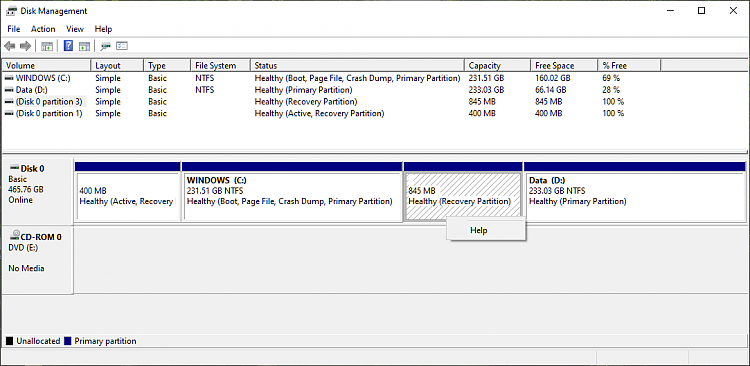
Task: Sort by the Volume column header
Action: click(46, 66)
